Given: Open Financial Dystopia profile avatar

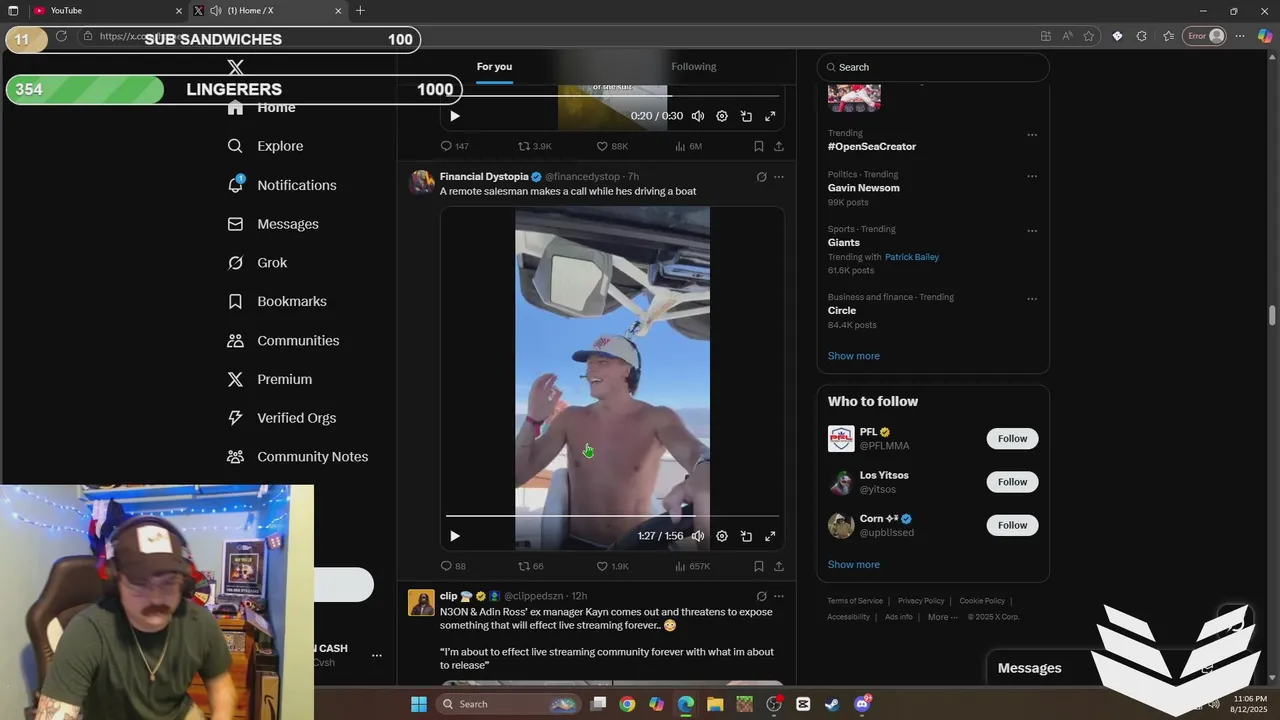Looking at the screenshot, I should [422, 182].
